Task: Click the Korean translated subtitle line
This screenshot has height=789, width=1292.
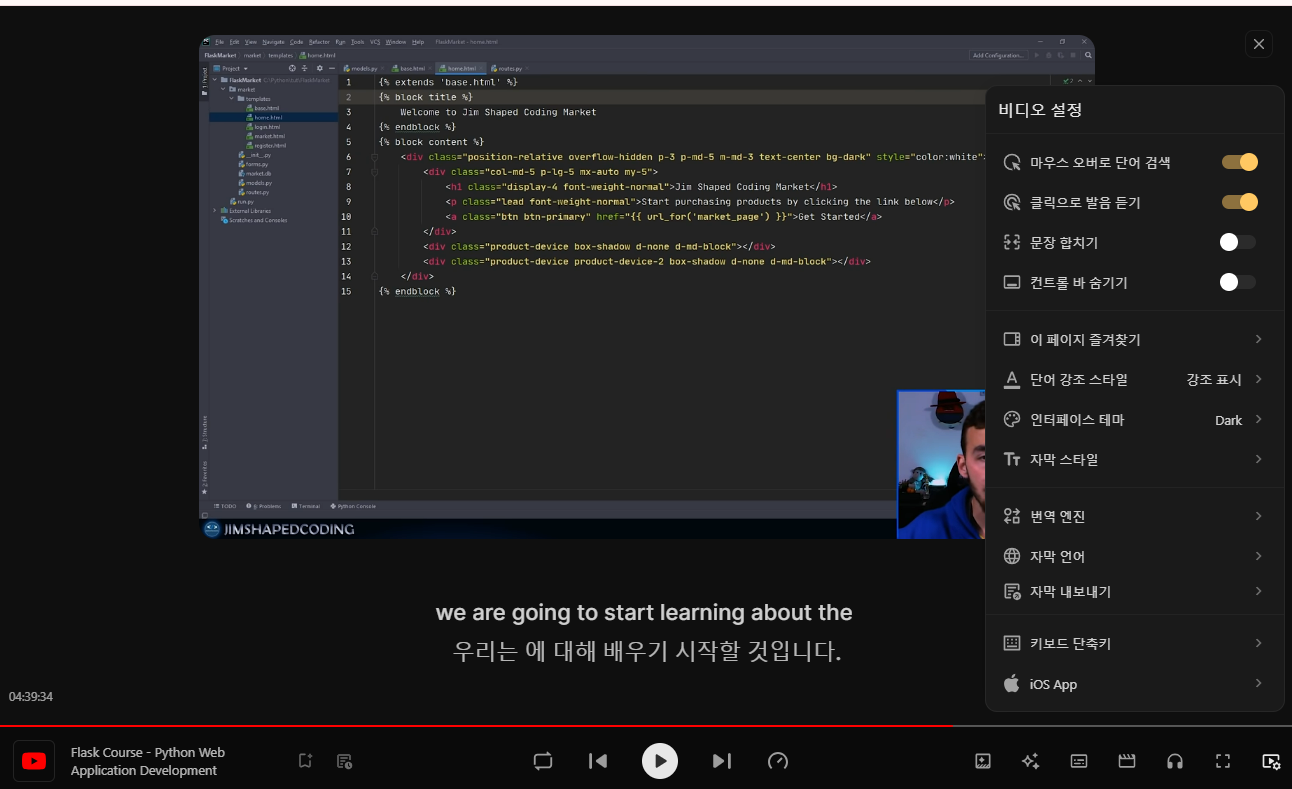Action: click(x=646, y=652)
